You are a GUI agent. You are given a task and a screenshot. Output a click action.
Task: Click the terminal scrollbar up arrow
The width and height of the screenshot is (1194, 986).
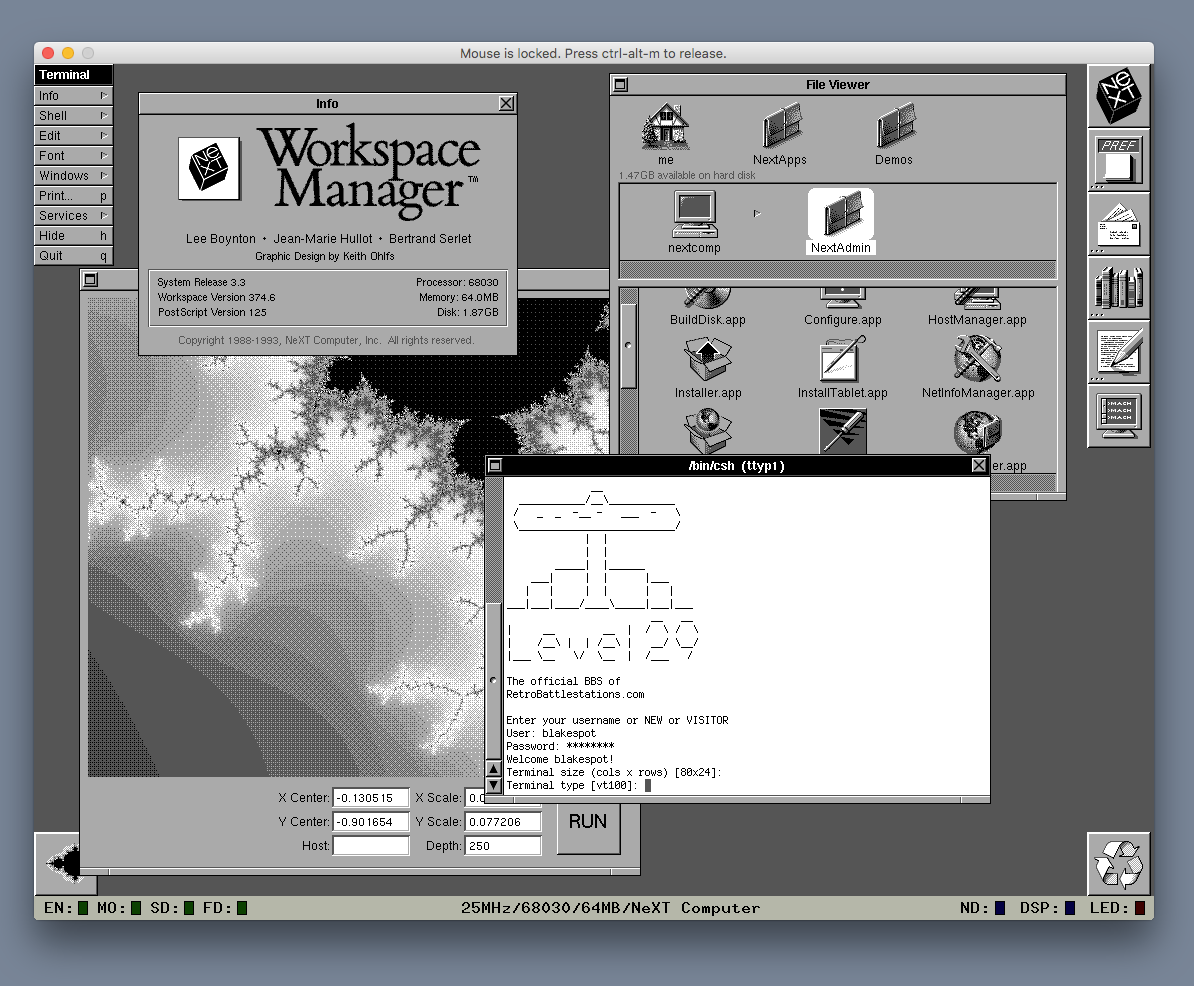coord(493,769)
